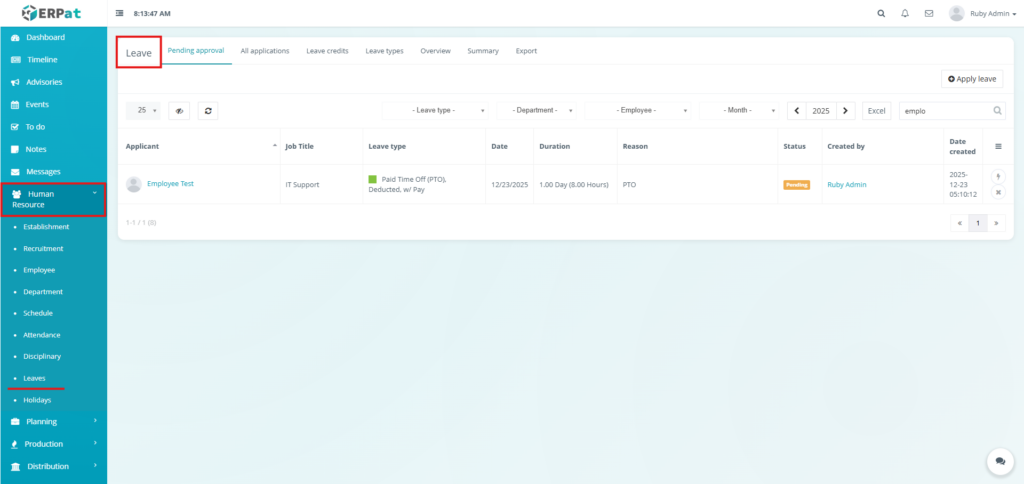The width and height of the screenshot is (1024, 484).
Task: Open the notifications bell icon
Action: (x=905, y=14)
